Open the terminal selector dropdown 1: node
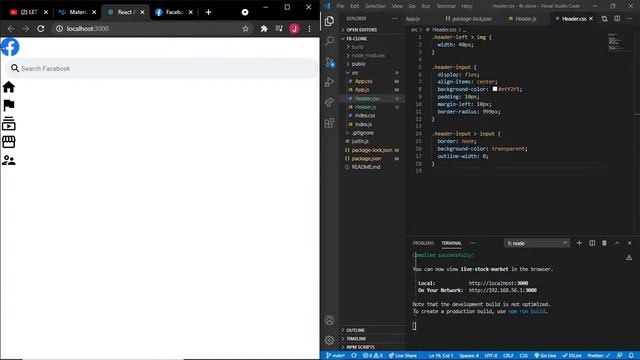The height and width of the screenshot is (360, 640). click(537, 243)
